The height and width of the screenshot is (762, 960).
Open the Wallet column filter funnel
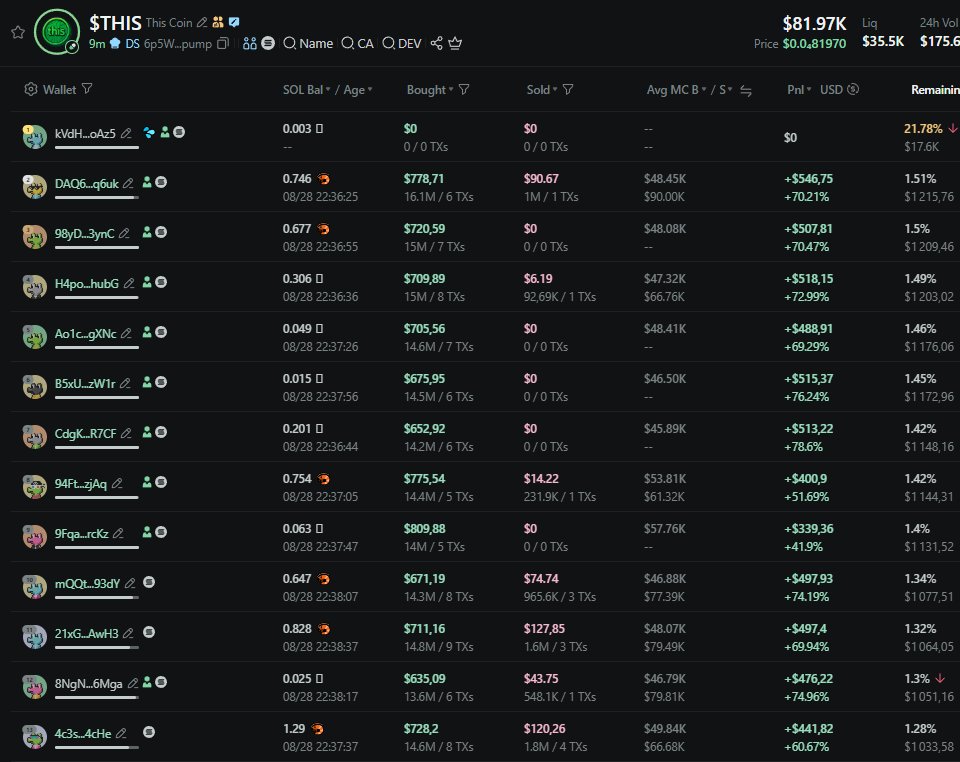(87, 90)
